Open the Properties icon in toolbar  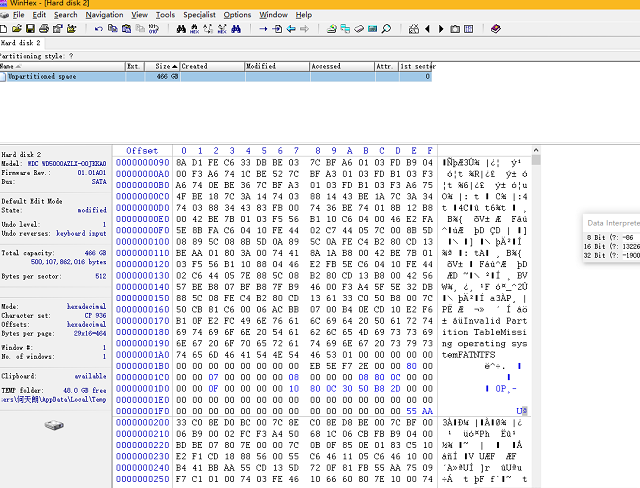(x=58, y=29)
